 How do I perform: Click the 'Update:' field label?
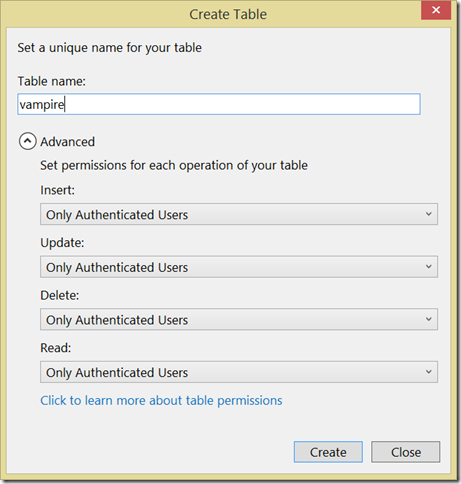(62, 243)
